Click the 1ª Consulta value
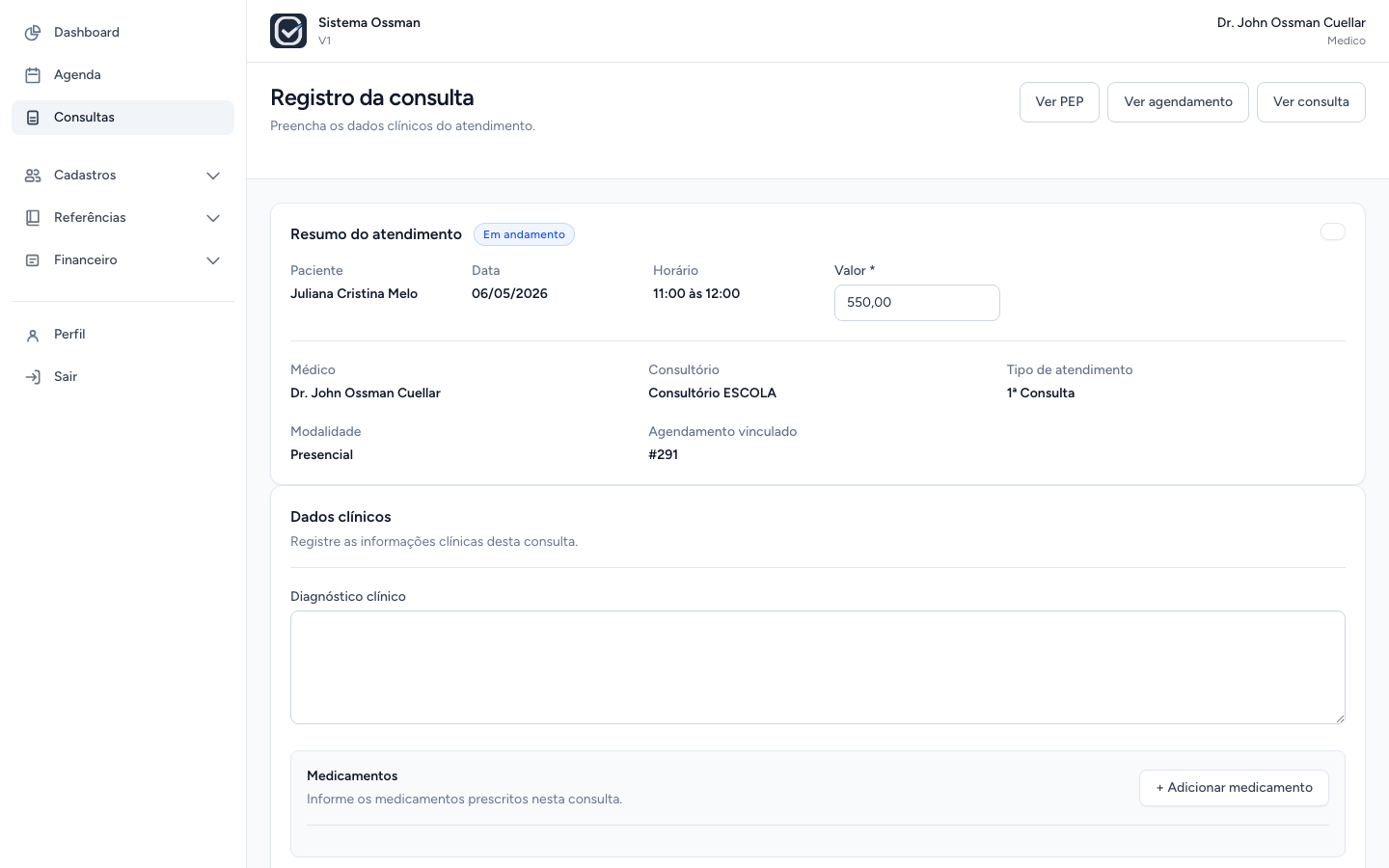 [1041, 393]
